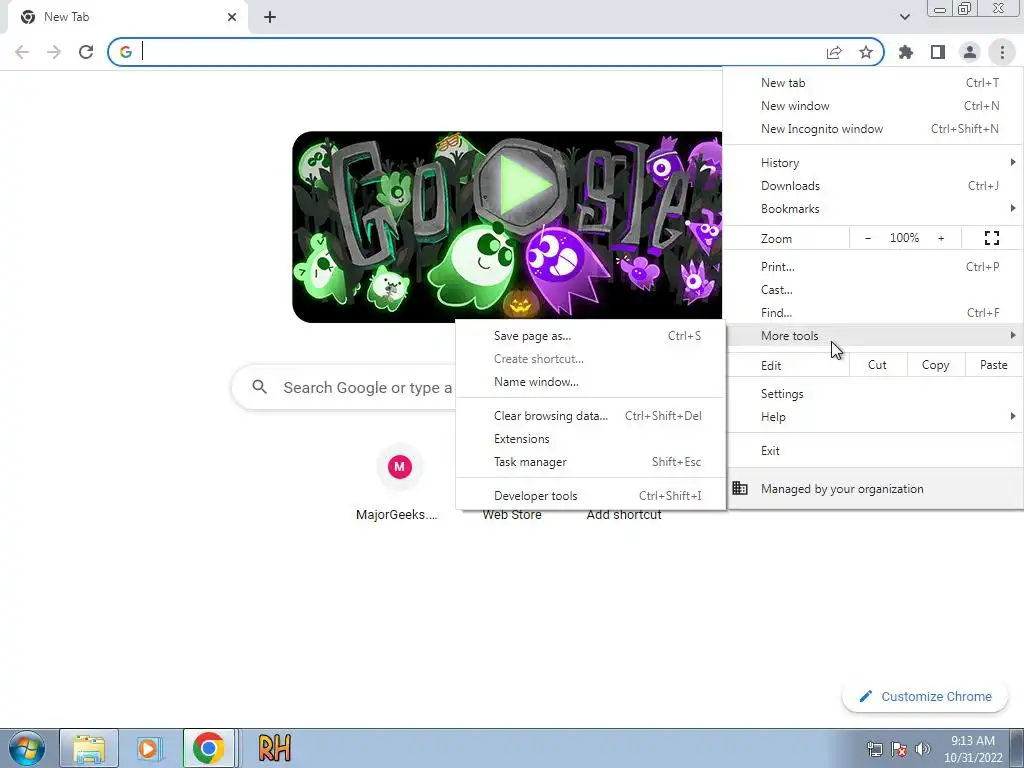Open the Extensions puzzle piece icon
Viewport: 1024px width, 768px height.
point(906,52)
